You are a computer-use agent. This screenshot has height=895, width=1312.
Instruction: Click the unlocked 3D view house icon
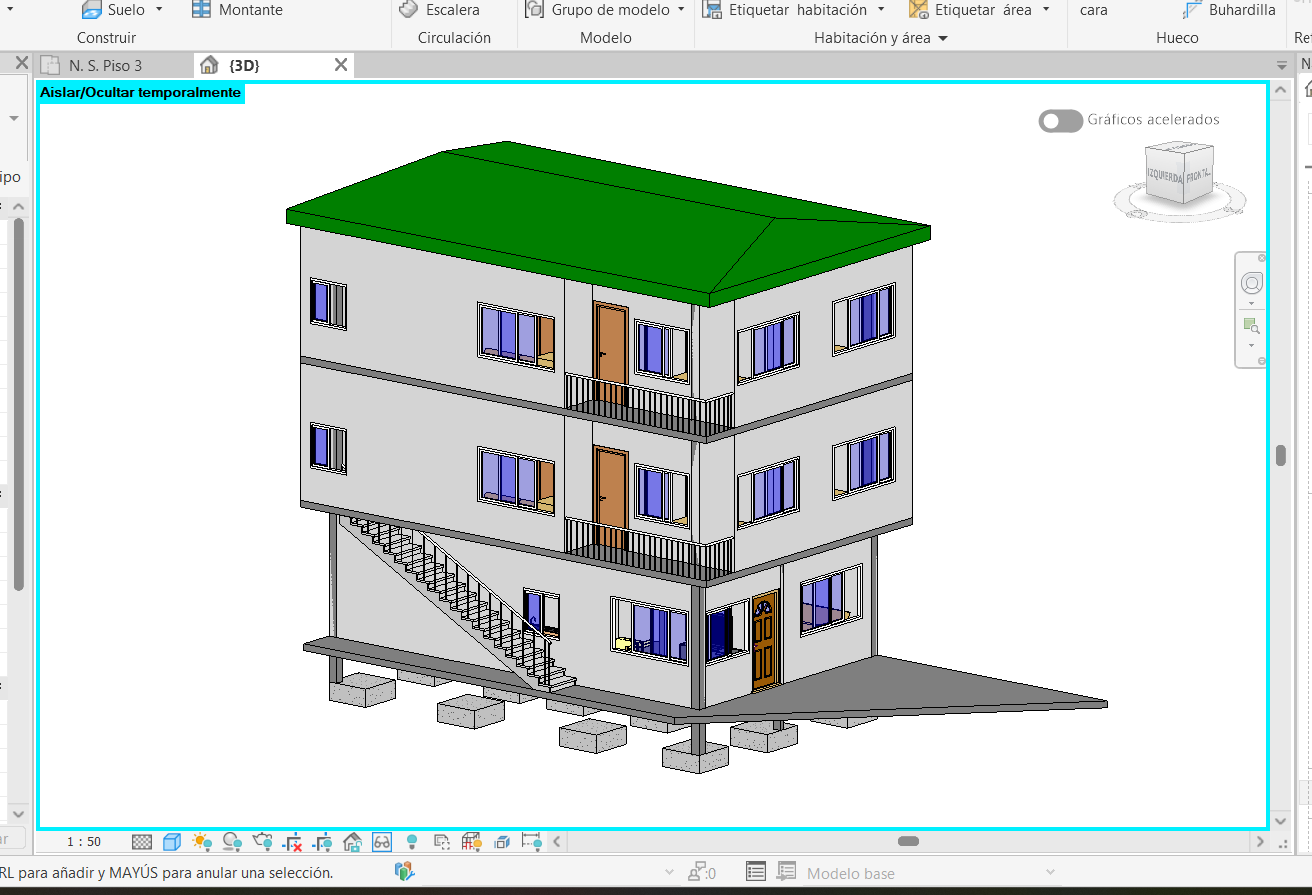tap(352, 842)
